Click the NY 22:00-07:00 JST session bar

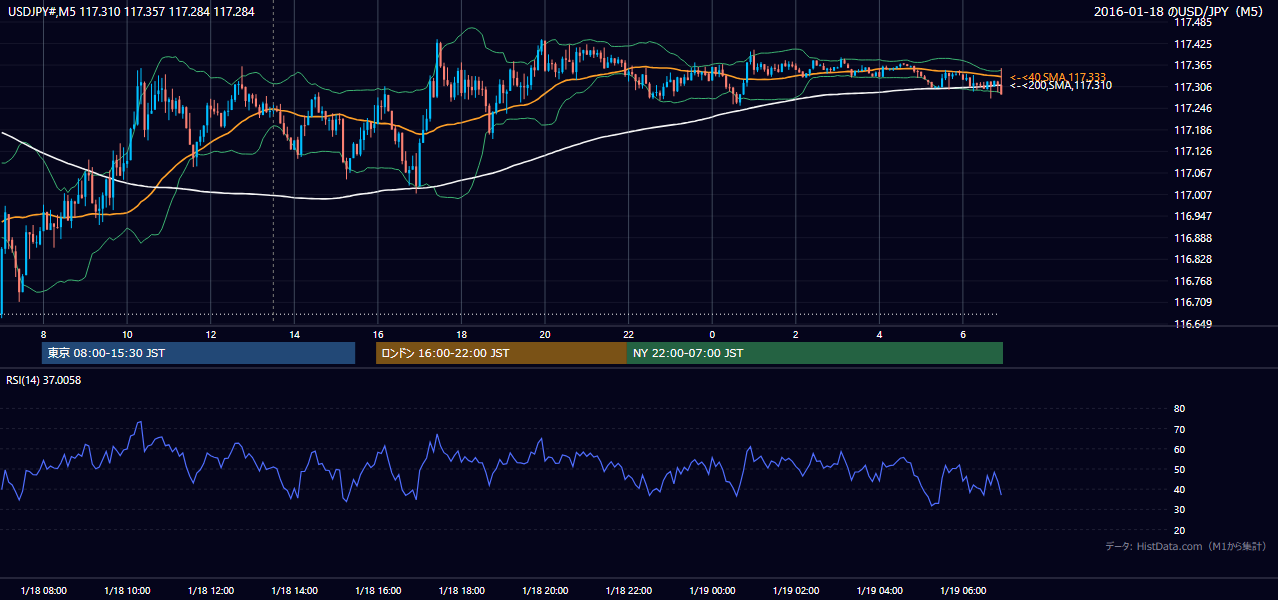click(x=815, y=353)
